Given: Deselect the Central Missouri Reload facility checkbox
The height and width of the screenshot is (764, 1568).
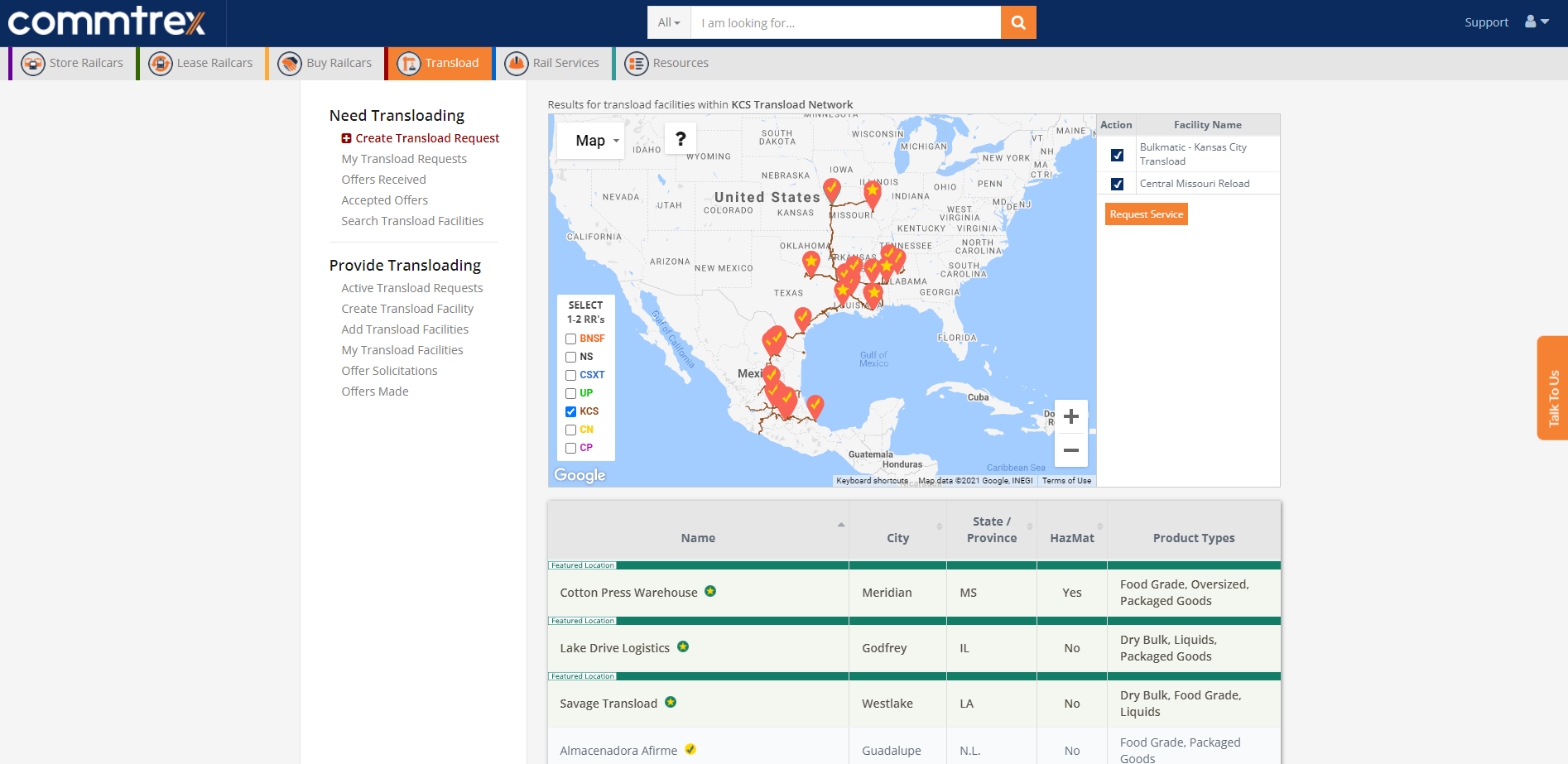Looking at the screenshot, I should pyautogui.click(x=1117, y=184).
